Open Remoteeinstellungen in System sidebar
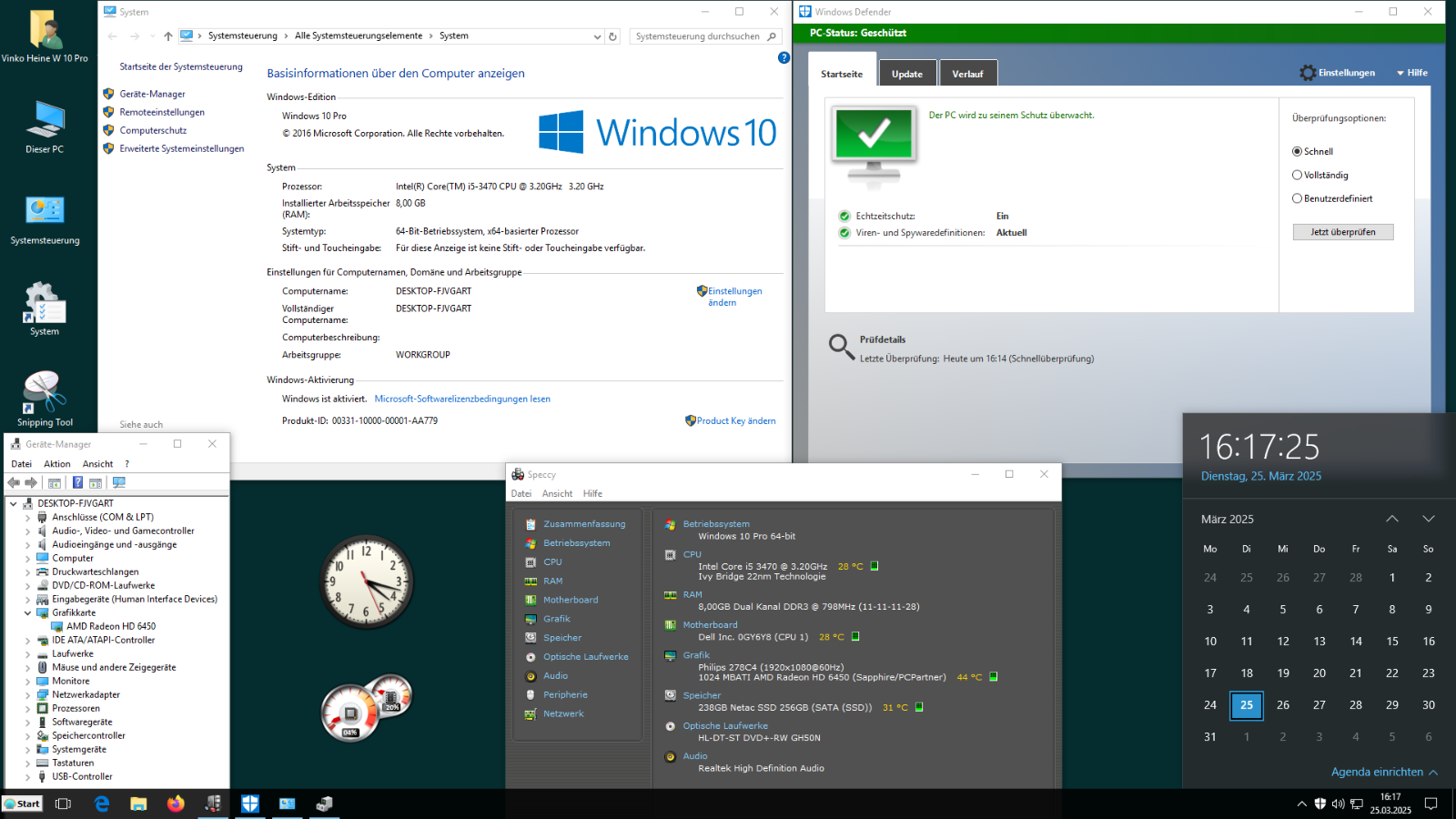 162,113
